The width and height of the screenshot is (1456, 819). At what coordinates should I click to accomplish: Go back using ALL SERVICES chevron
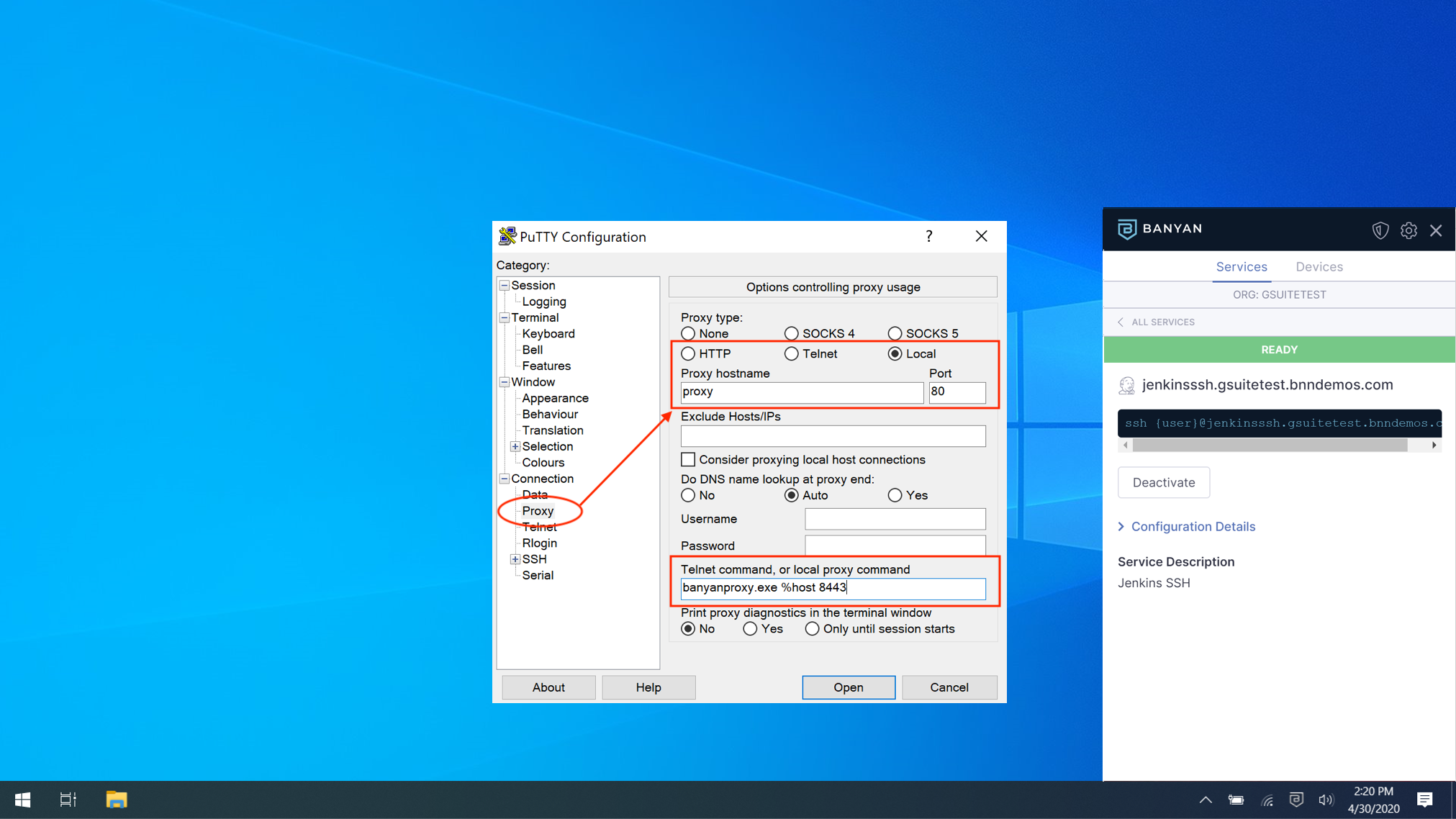point(1121,322)
